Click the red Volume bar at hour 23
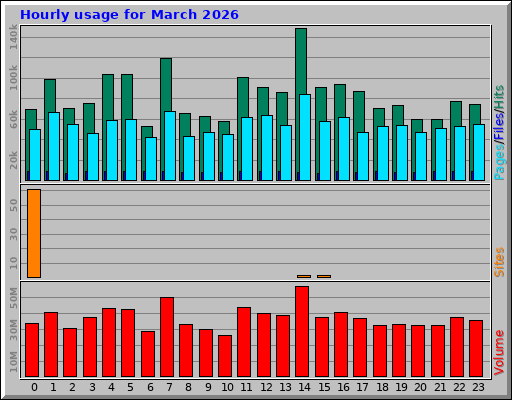Screen dimensions: 512x400 tap(476, 349)
